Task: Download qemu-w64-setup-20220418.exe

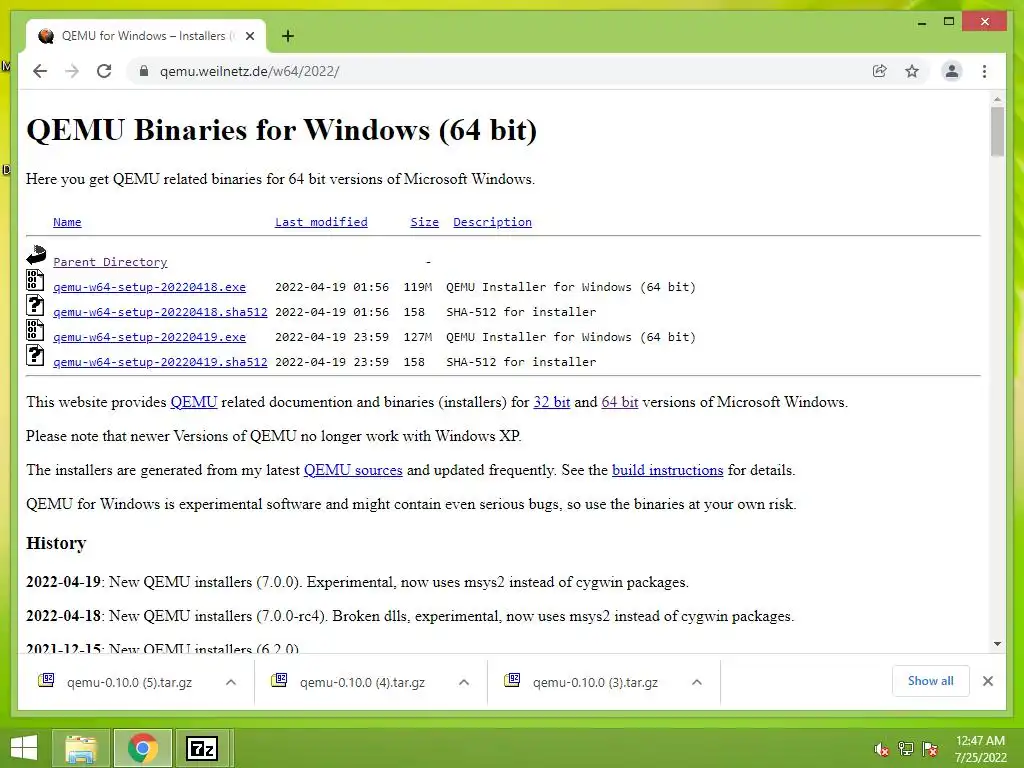Action: [x=150, y=287]
